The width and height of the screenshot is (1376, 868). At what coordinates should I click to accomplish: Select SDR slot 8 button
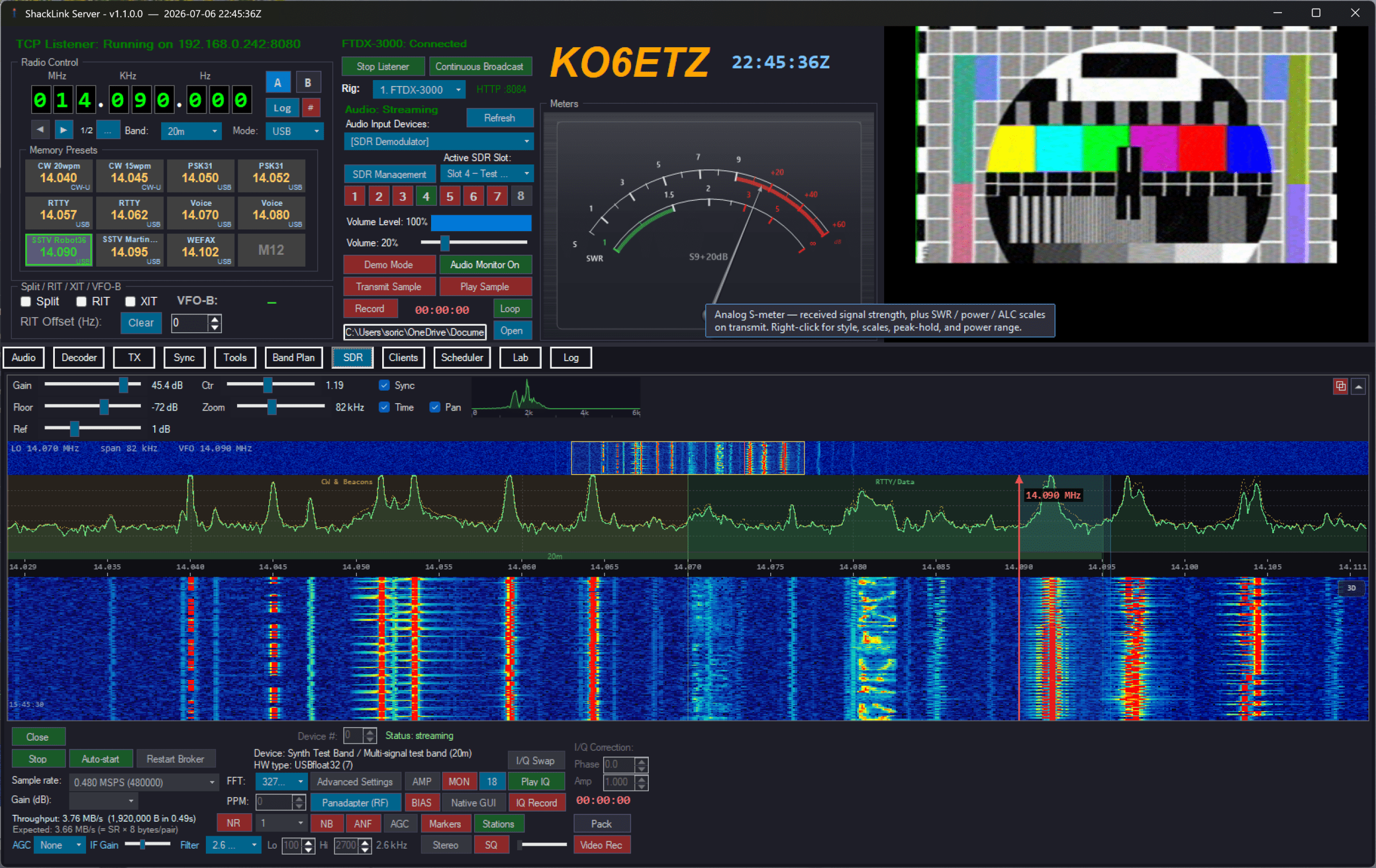click(521, 197)
